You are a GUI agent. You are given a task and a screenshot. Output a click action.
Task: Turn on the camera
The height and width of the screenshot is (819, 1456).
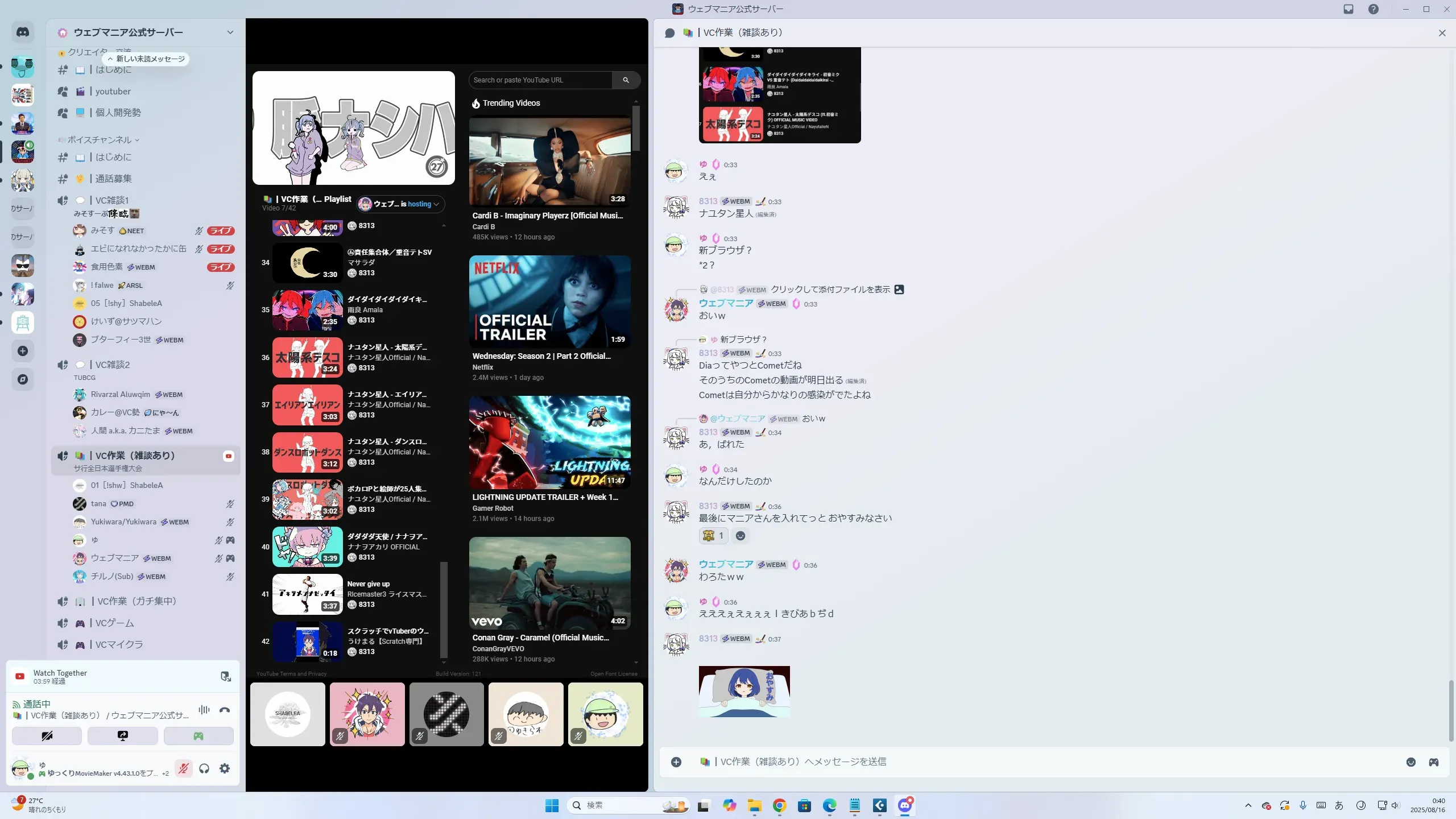click(x=47, y=736)
